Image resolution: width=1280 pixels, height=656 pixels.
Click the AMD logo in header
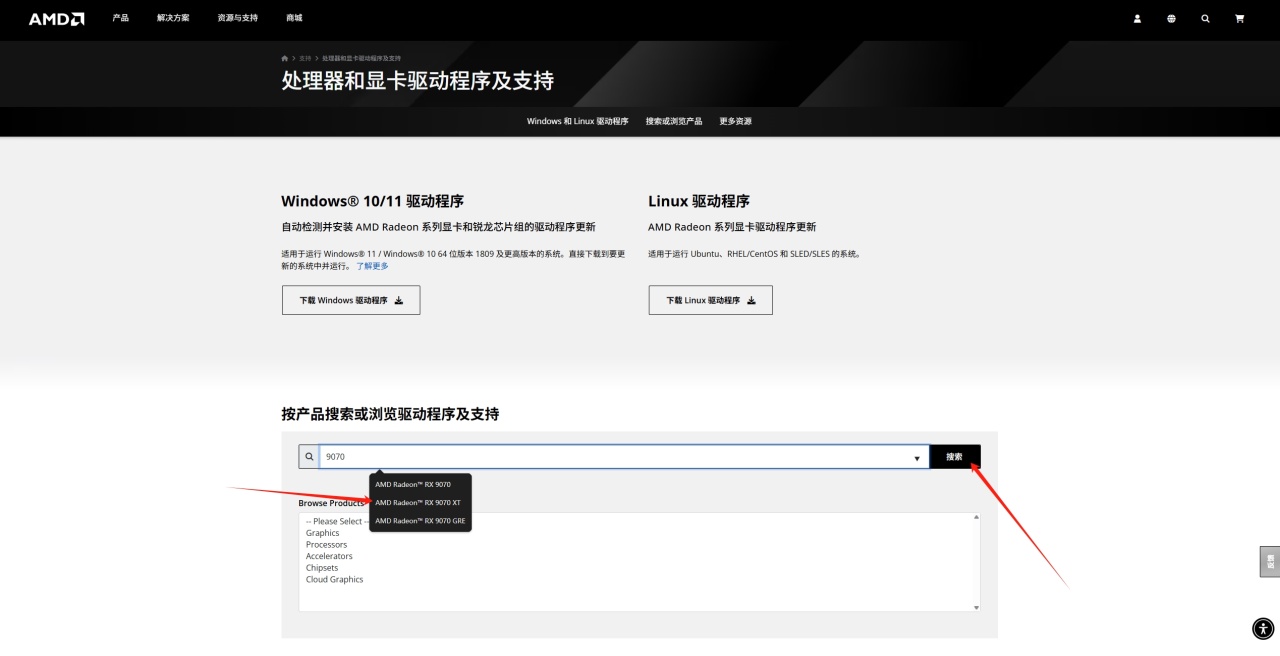click(56, 19)
